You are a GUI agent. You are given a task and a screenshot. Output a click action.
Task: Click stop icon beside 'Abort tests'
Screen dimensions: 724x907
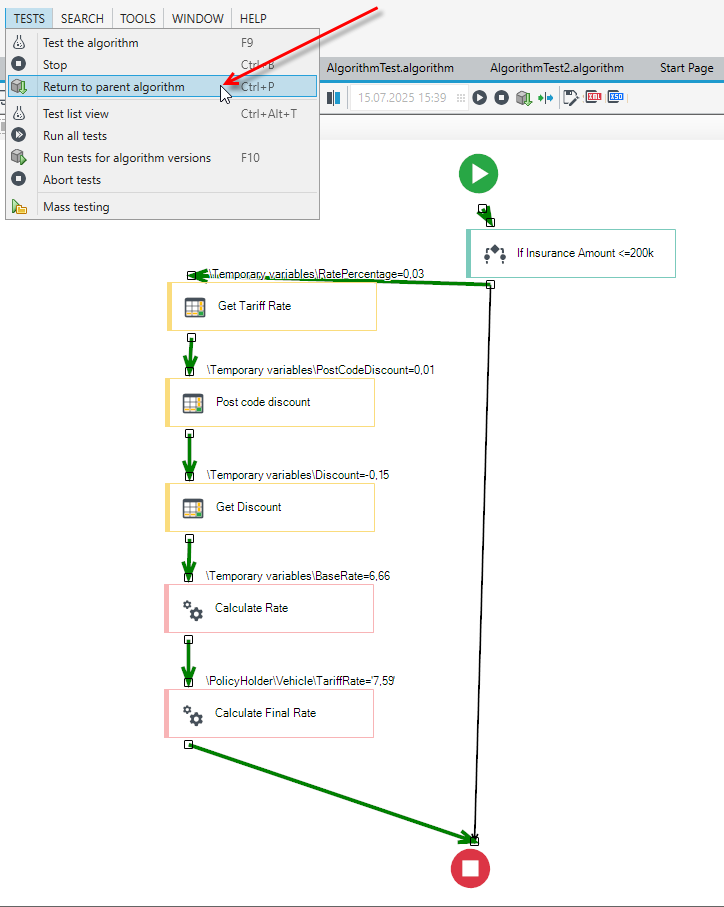point(19,179)
